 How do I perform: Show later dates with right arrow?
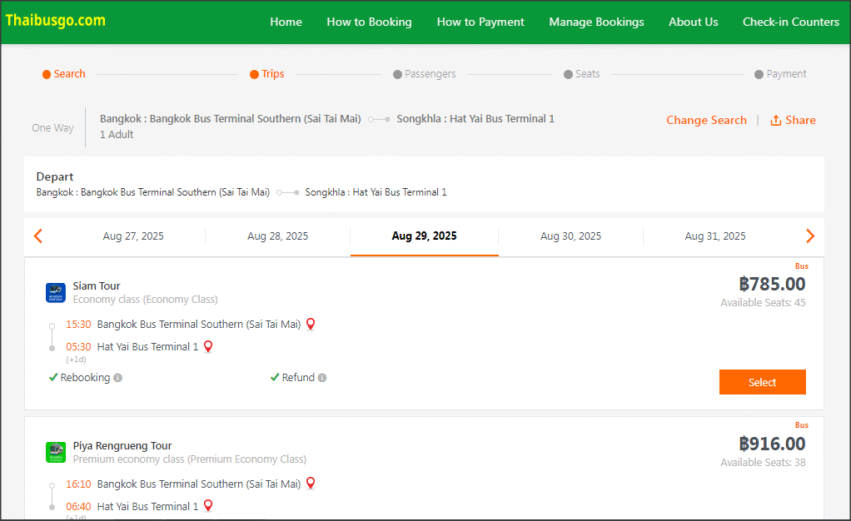810,236
